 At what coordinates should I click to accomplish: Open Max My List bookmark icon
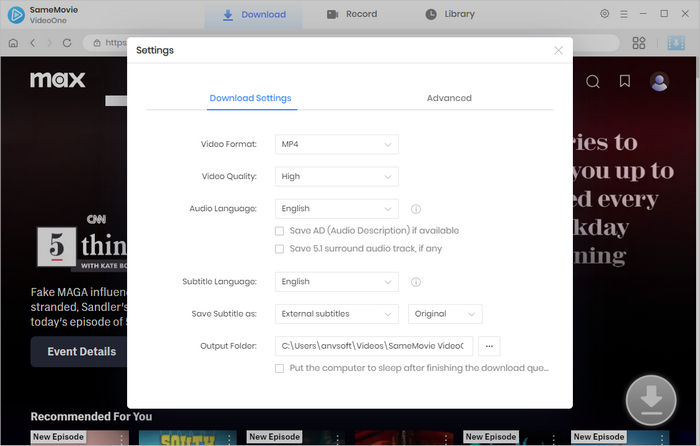click(625, 81)
